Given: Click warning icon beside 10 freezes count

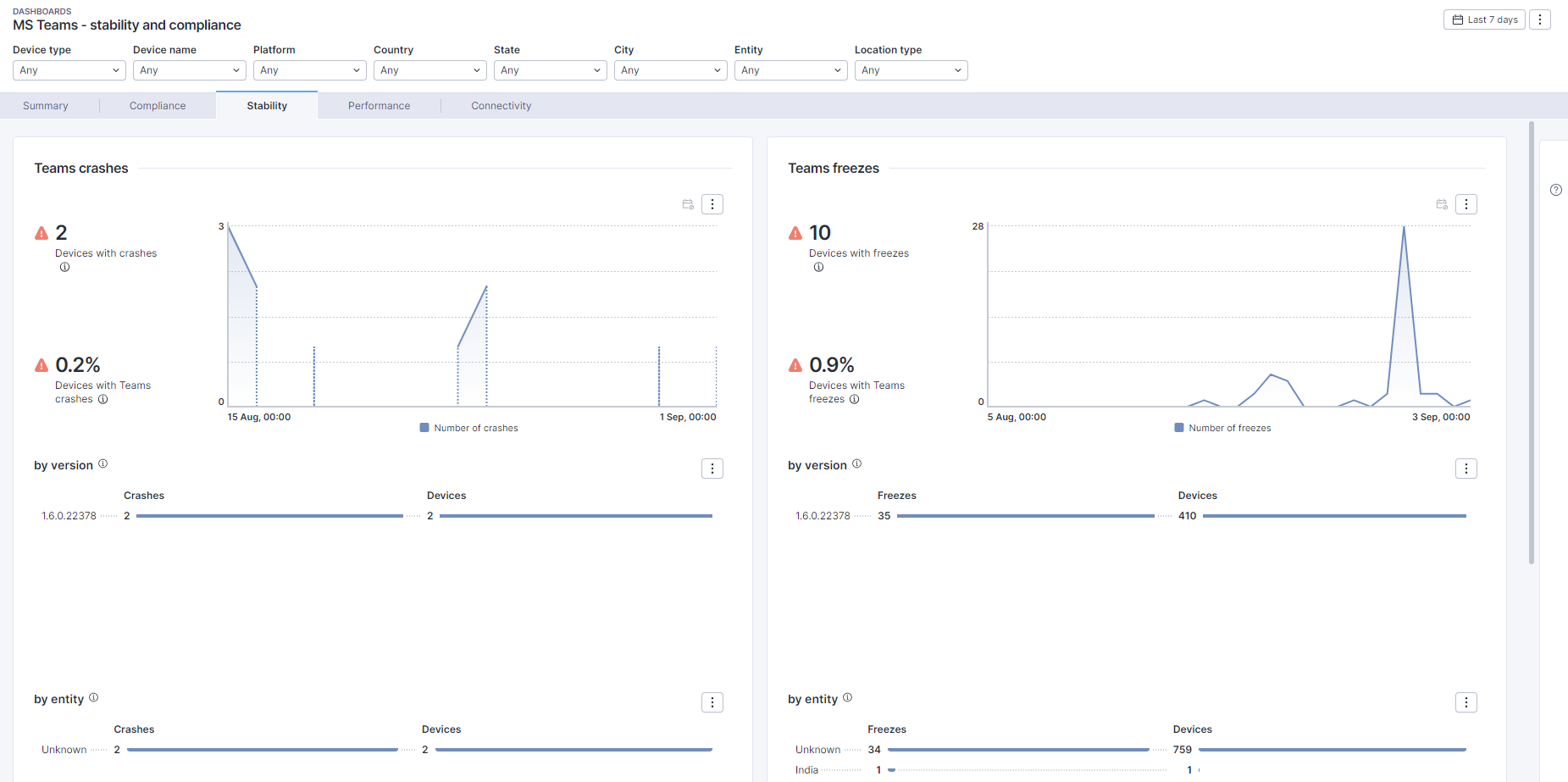Looking at the screenshot, I should pyautogui.click(x=795, y=233).
